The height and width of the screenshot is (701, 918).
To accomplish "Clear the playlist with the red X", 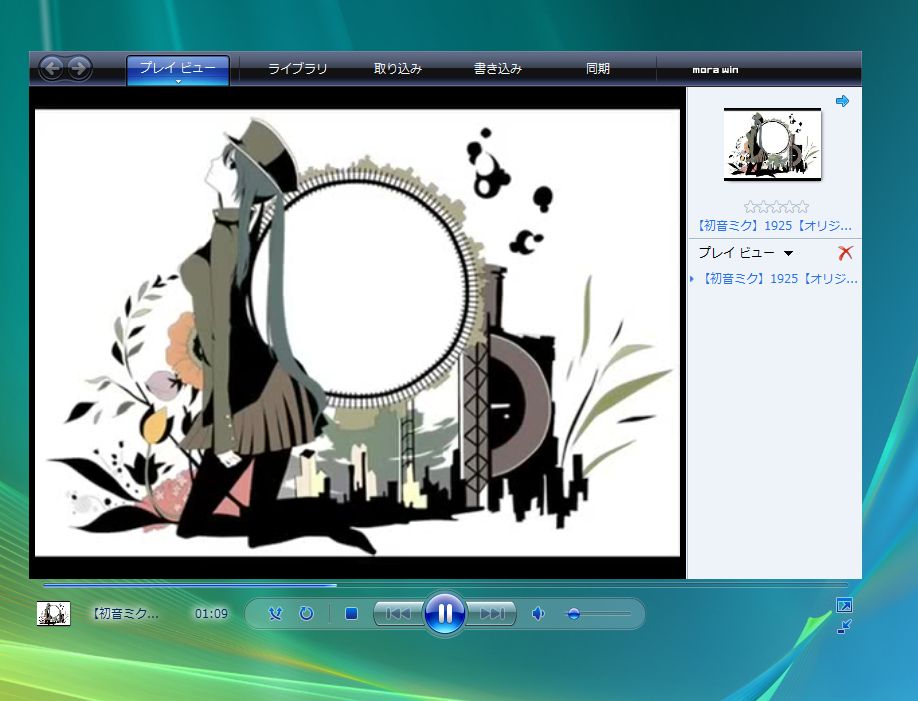I will pyautogui.click(x=845, y=252).
